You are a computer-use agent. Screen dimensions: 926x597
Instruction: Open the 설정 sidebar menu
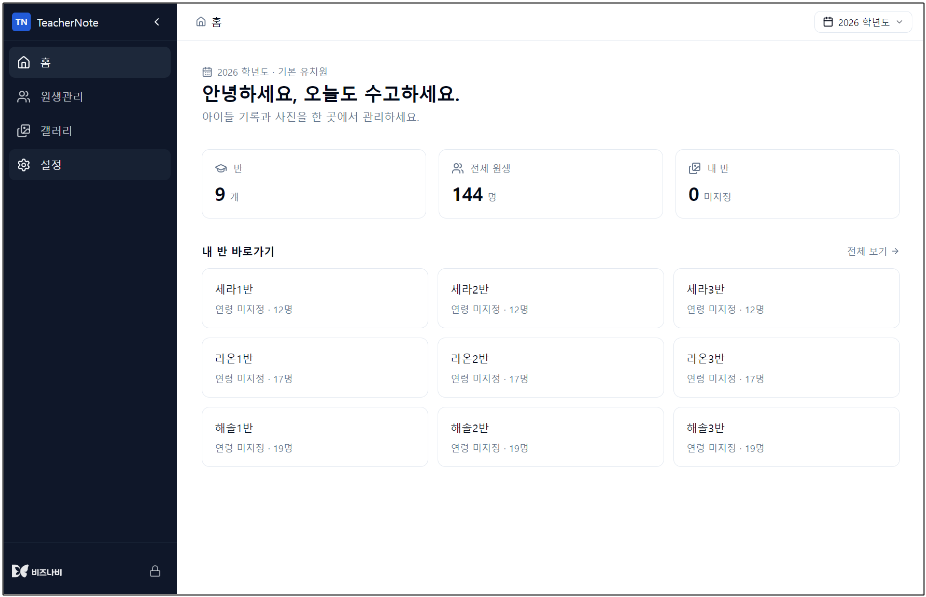click(90, 165)
